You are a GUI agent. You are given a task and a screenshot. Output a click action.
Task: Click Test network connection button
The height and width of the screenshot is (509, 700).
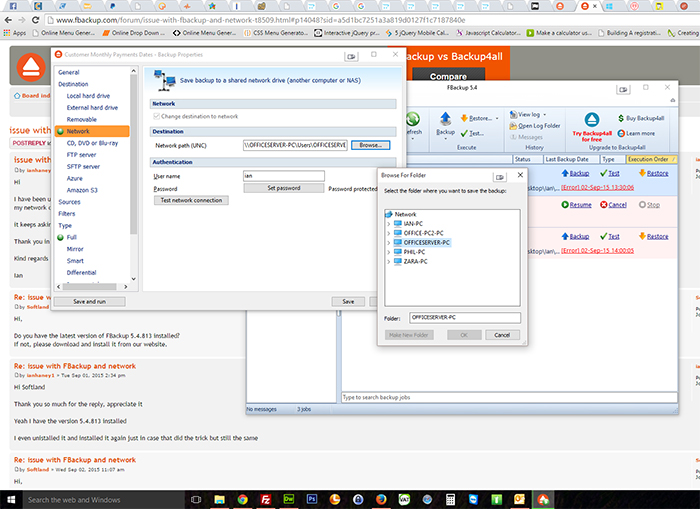[x=191, y=200]
